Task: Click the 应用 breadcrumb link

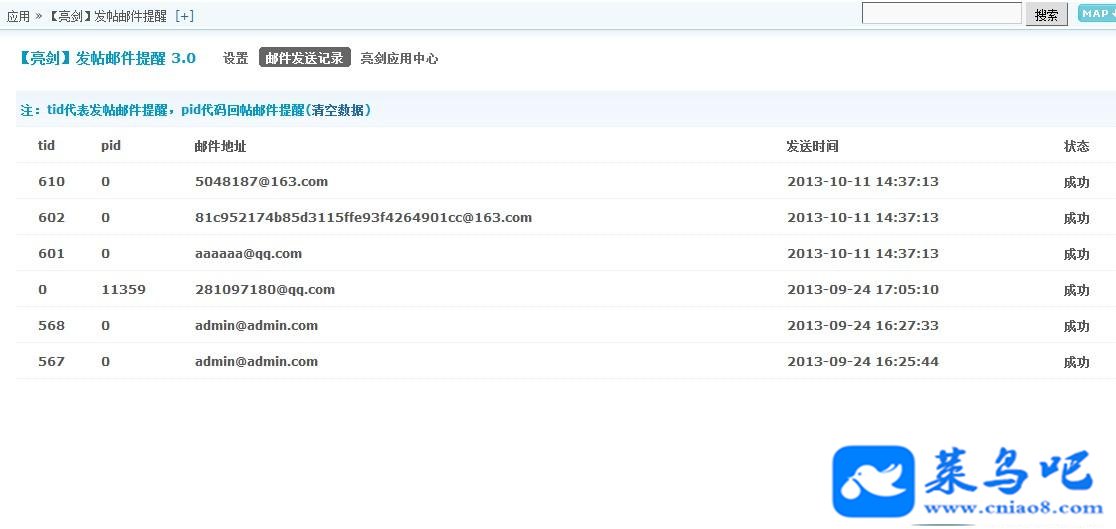Action: pyautogui.click(x=18, y=16)
